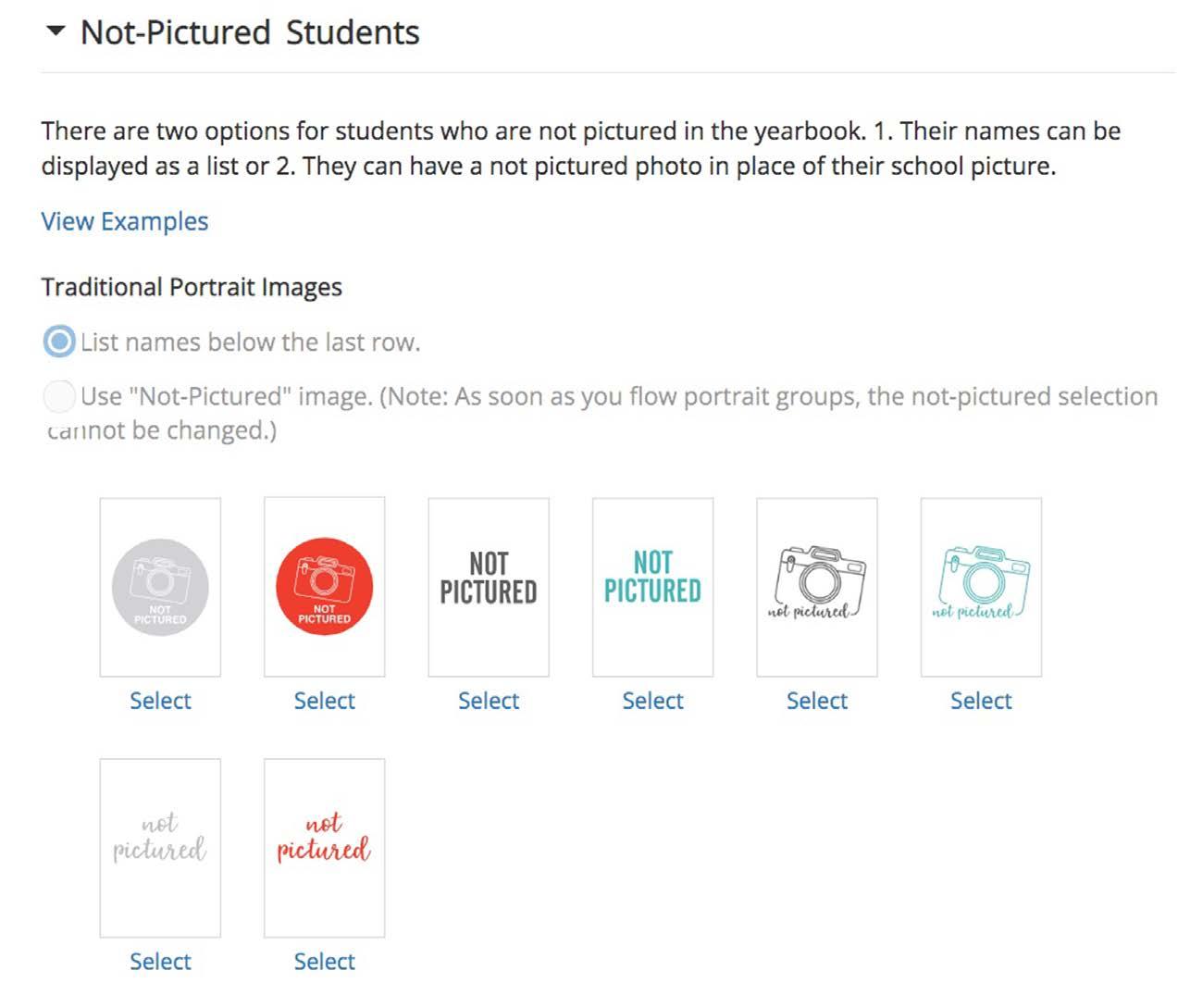
Task: Click the gray circle camera not-pictured image
Action: point(160,588)
